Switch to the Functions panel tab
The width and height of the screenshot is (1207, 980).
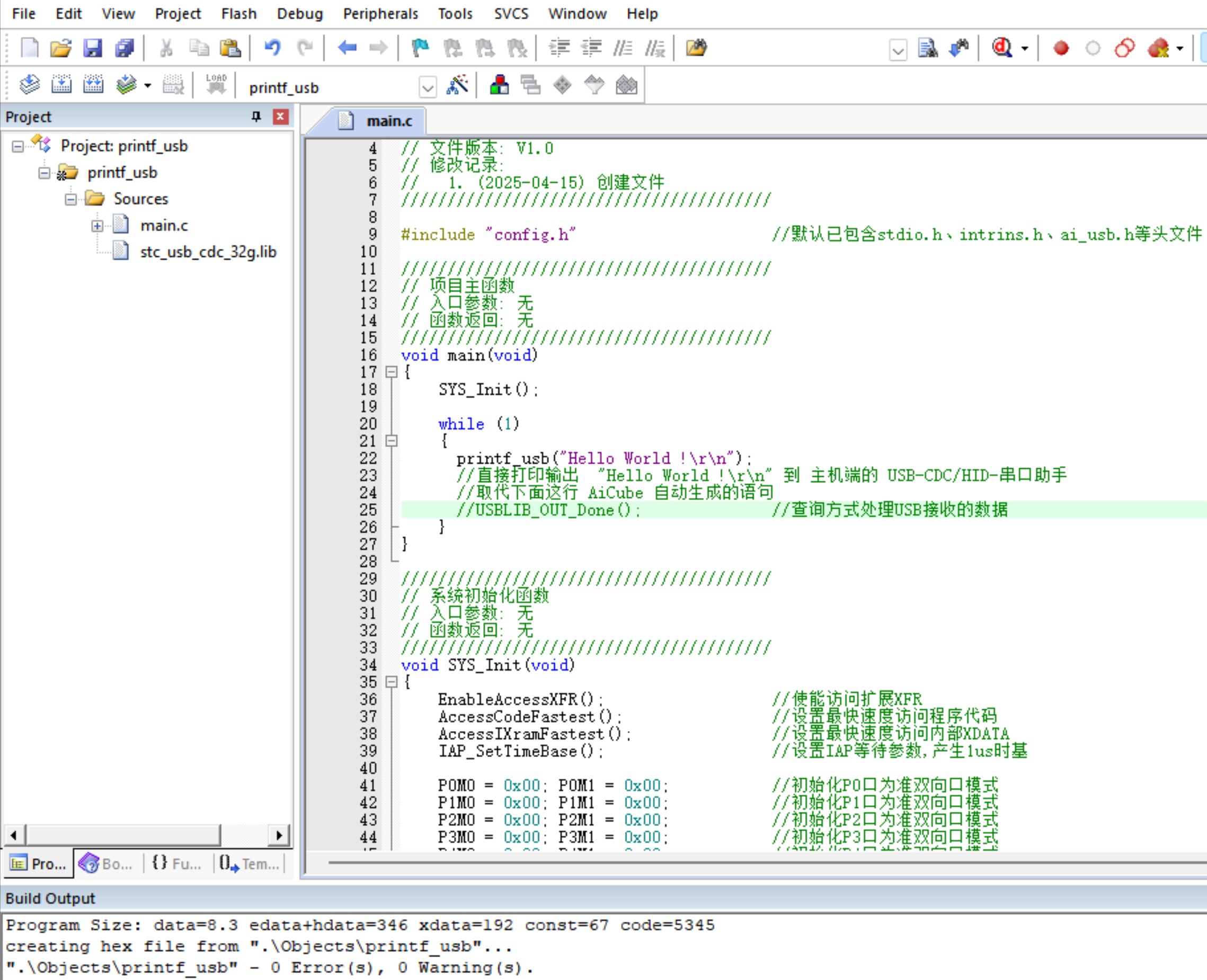pos(176,863)
